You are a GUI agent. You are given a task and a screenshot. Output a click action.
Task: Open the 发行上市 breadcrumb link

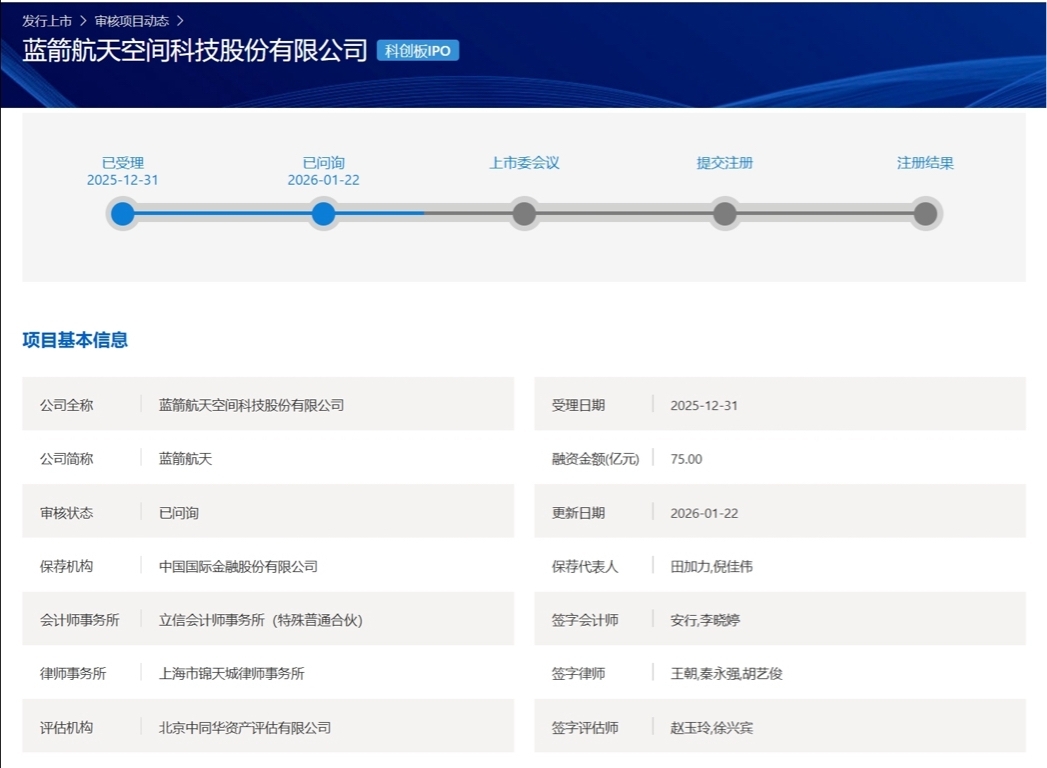click(x=47, y=21)
